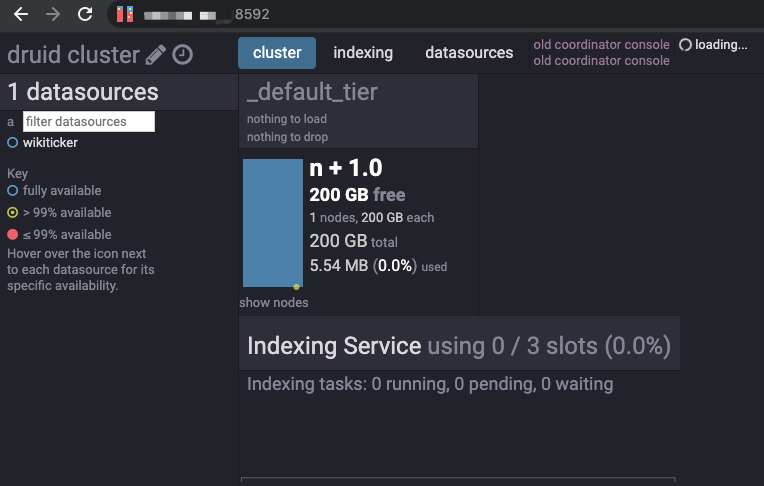Click the _default_tier heading
Screen dimensions: 764x486
pyautogui.click(x=312, y=92)
